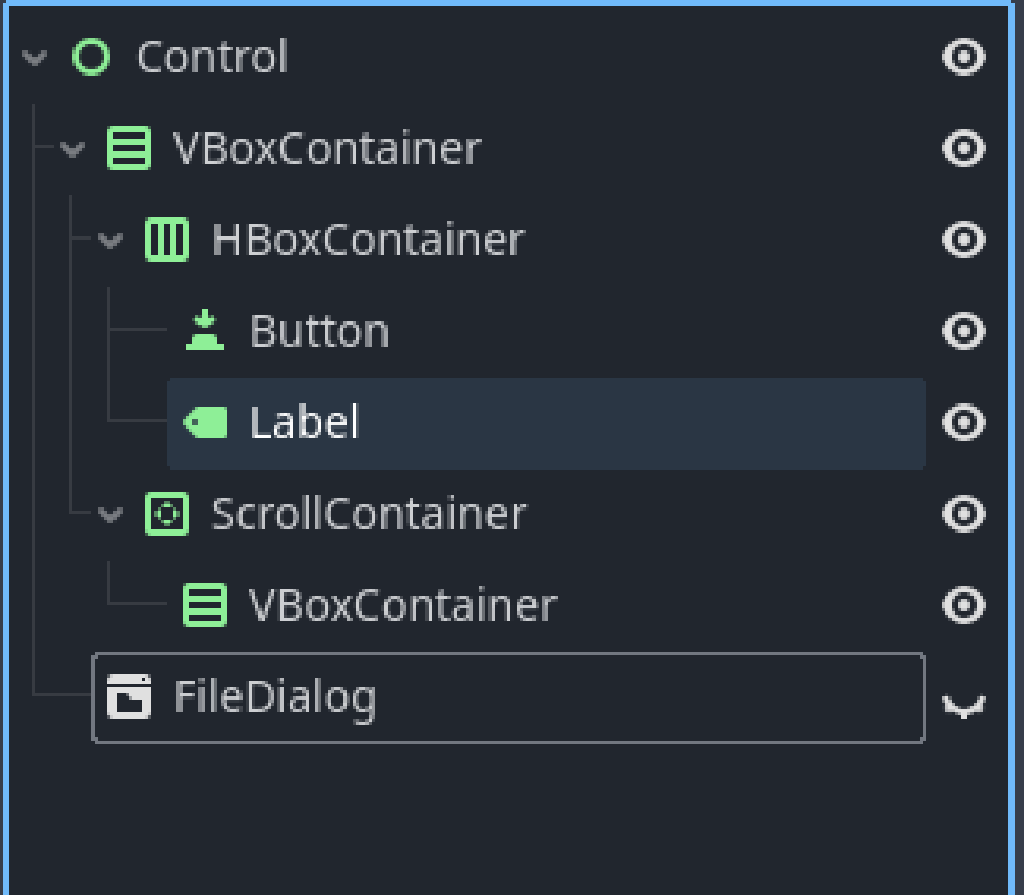Image resolution: width=1024 pixels, height=895 pixels.
Task: Toggle the ScrollContainer's eye icon
Action: click(x=962, y=514)
